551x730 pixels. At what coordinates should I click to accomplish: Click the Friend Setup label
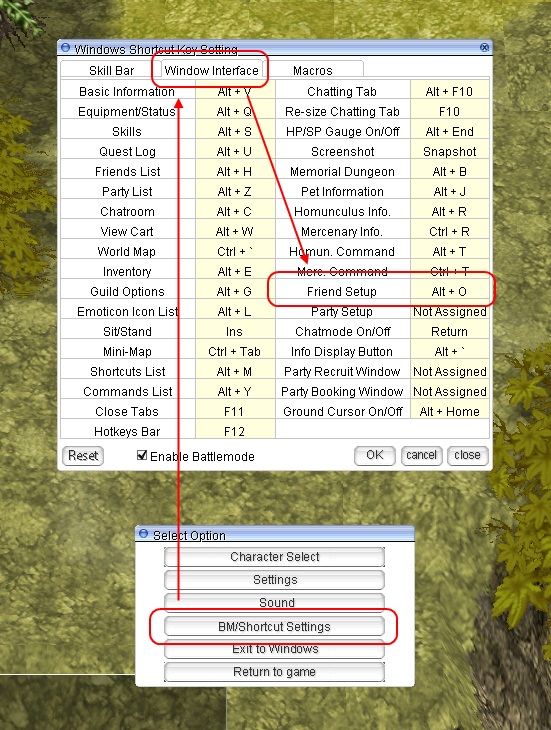pos(342,291)
